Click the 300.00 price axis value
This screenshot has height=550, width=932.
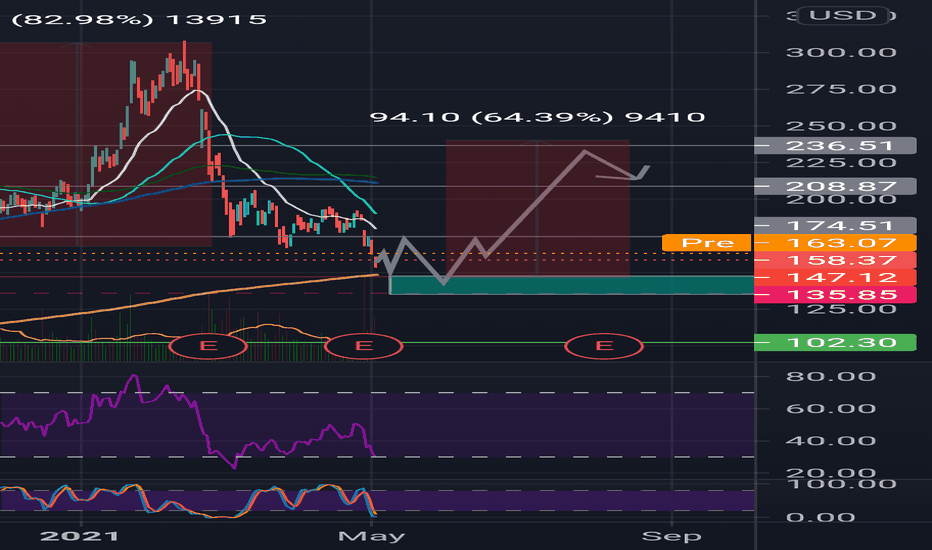[x=840, y=52]
